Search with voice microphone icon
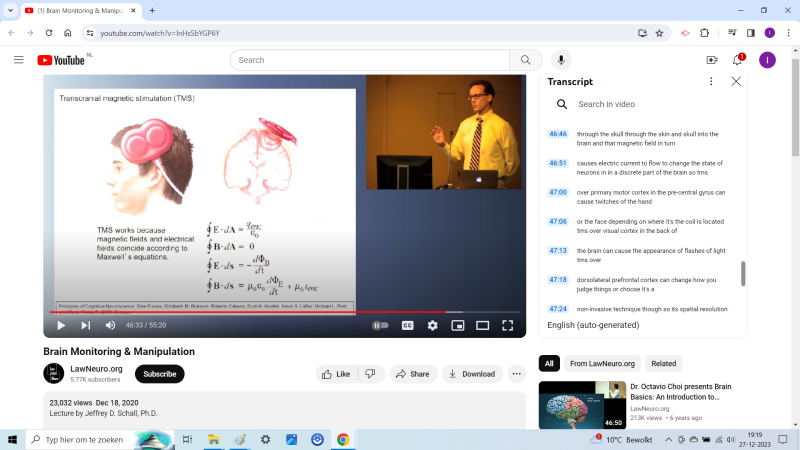The height and width of the screenshot is (450, 800). click(561, 60)
